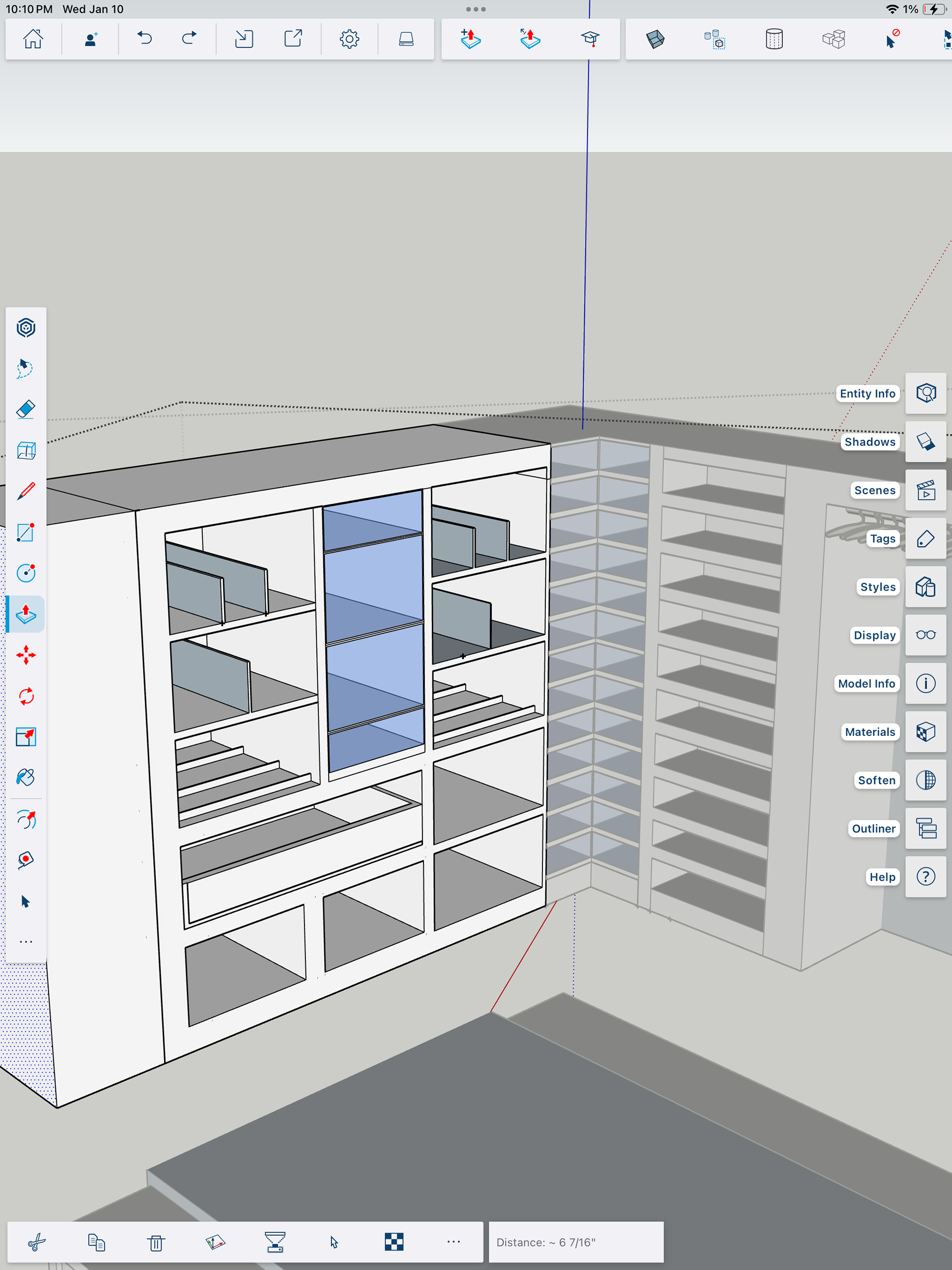Choose the Paint Bucket tool
Image resolution: width=952 pixels, height=1270 pixels.
[x=26, y=778]
